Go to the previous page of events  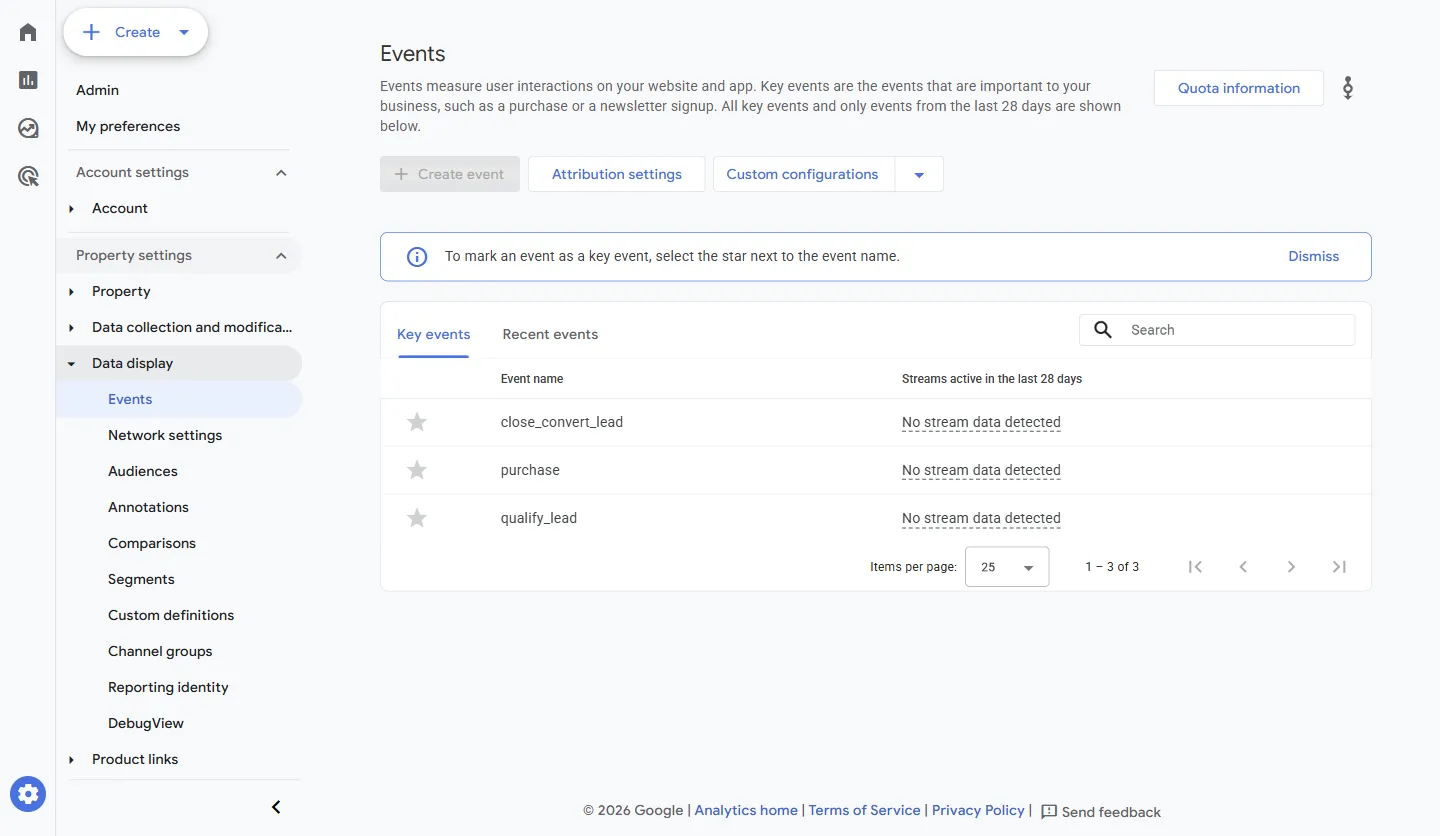[x=1243, y=567]
